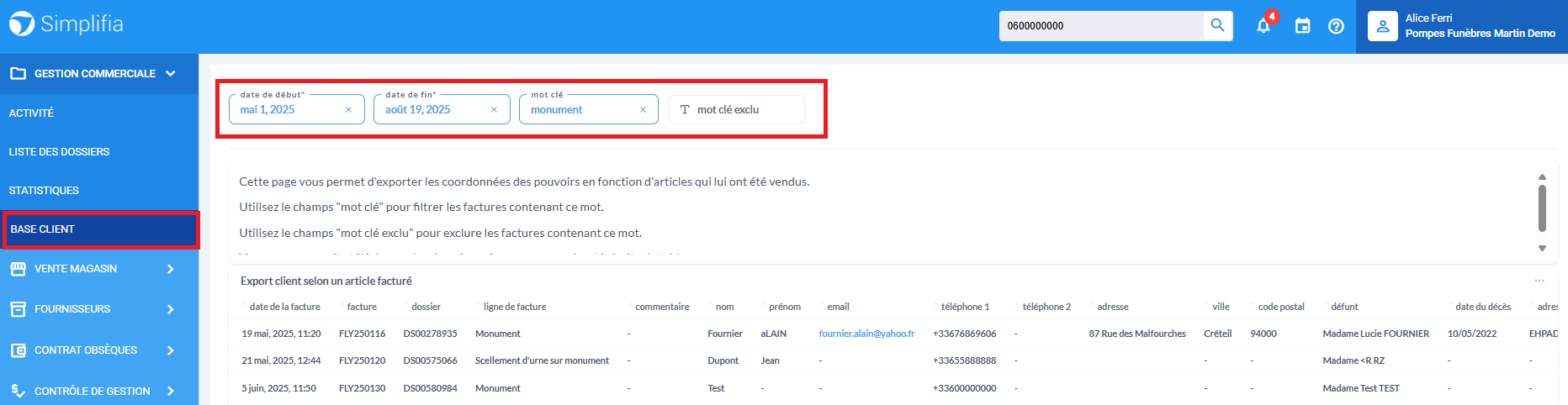Clear the date de début field
This screenshot has width=1568, height=405.
348,110
